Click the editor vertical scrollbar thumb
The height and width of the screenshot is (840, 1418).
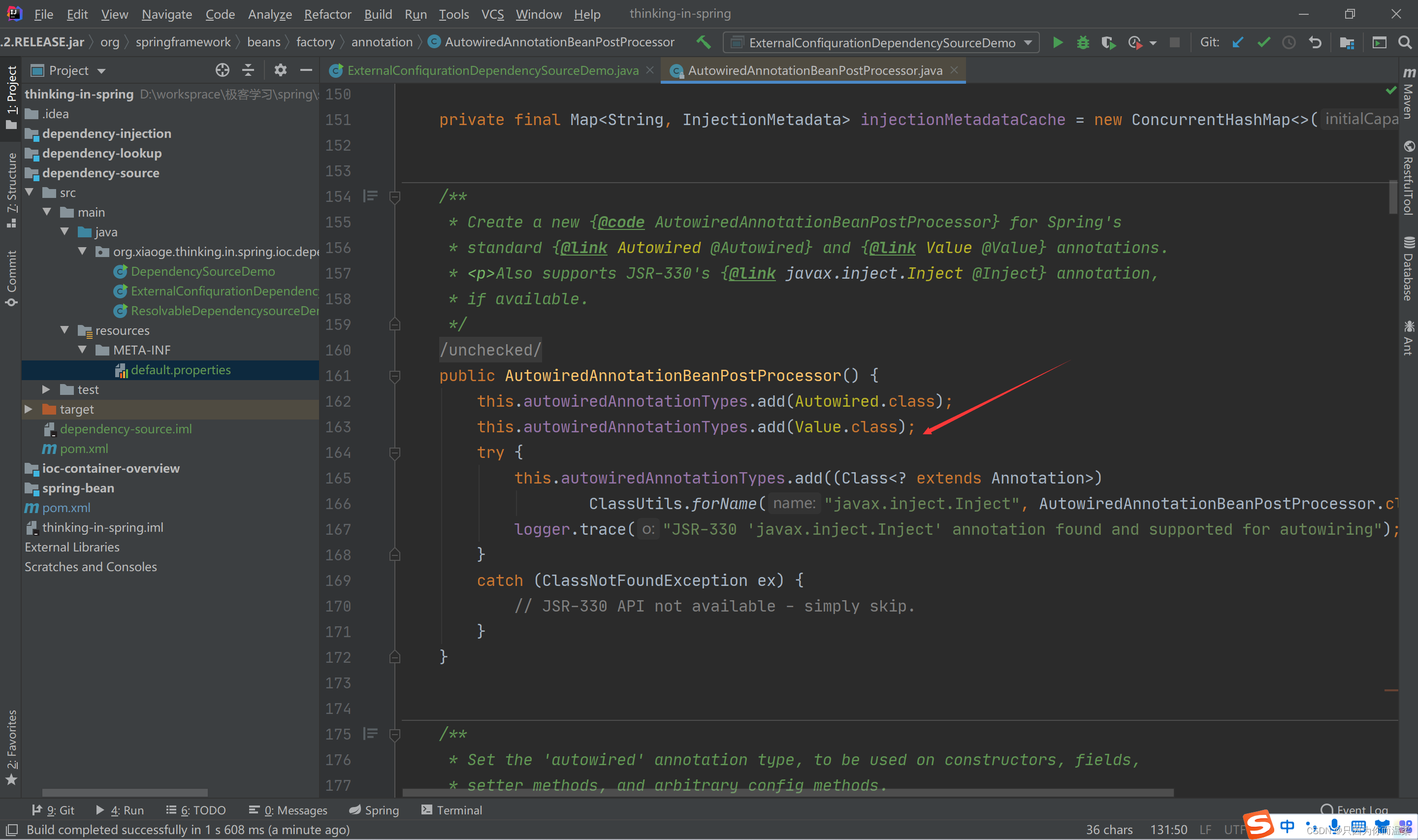click(1393, 197)
